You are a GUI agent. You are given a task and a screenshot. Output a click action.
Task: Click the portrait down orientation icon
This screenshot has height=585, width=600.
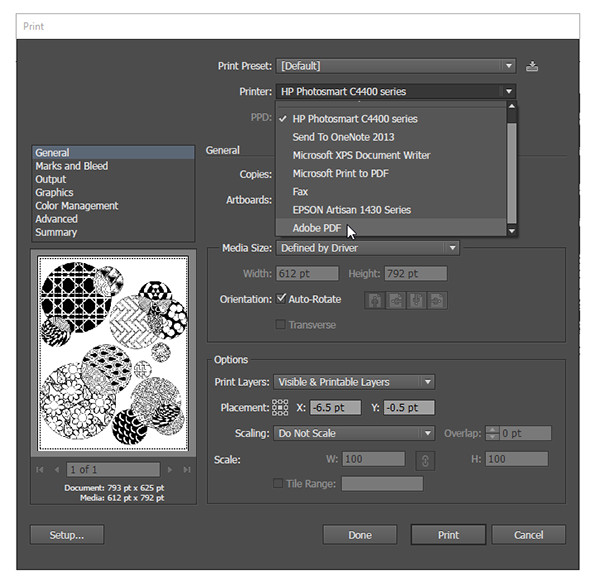click(416, 300)
